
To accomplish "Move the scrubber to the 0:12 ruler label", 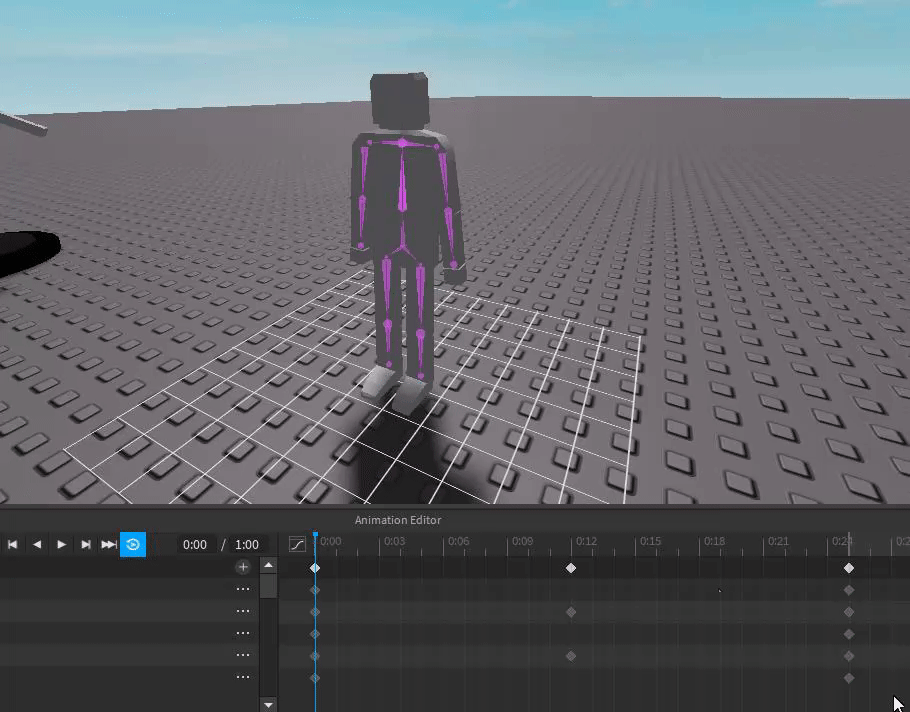I will click(586, 541).
